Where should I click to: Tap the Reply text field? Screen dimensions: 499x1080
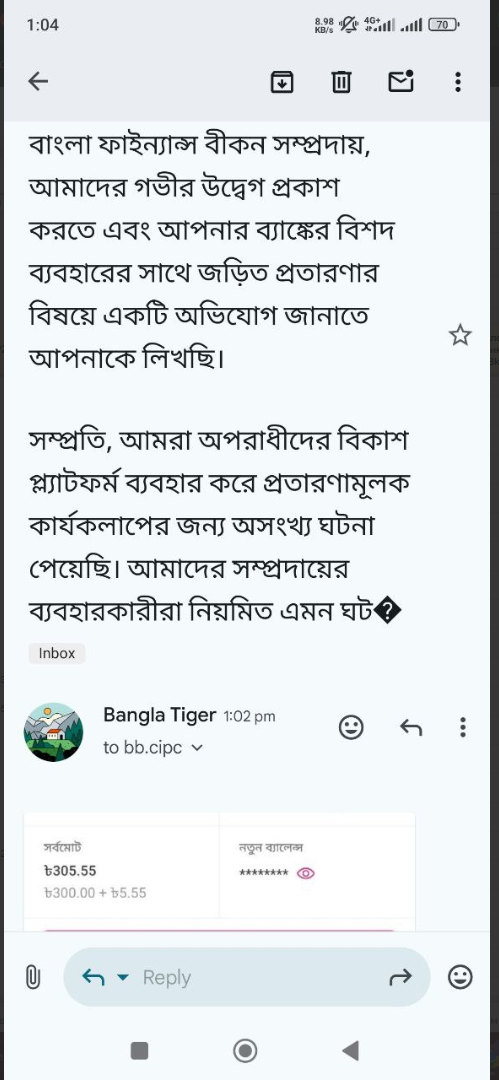(247, 977)
